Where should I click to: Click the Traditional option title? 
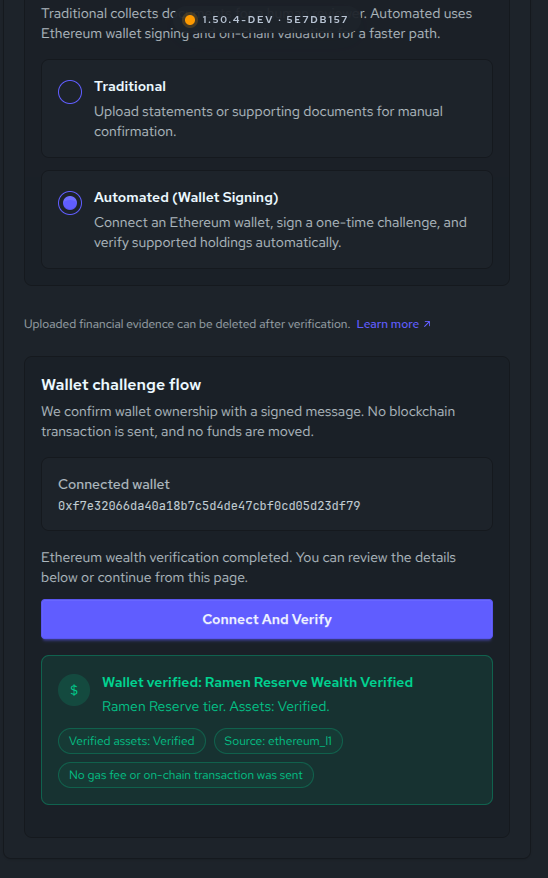(130, 86)
